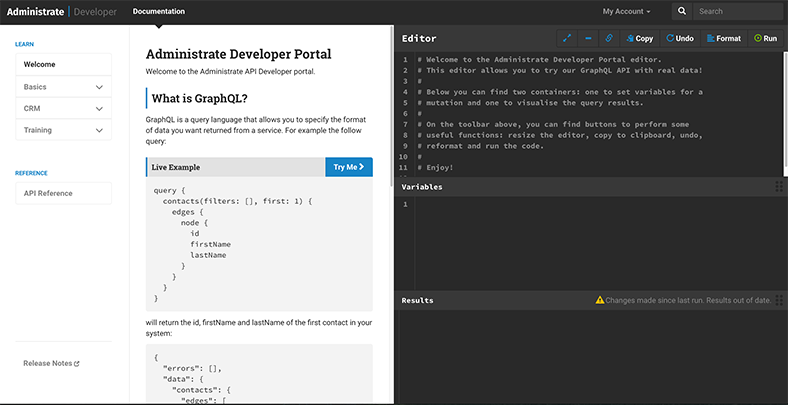Open the API Reference page
The height and width of the screenshot is (405, 788).
click(x=63, y=193)
